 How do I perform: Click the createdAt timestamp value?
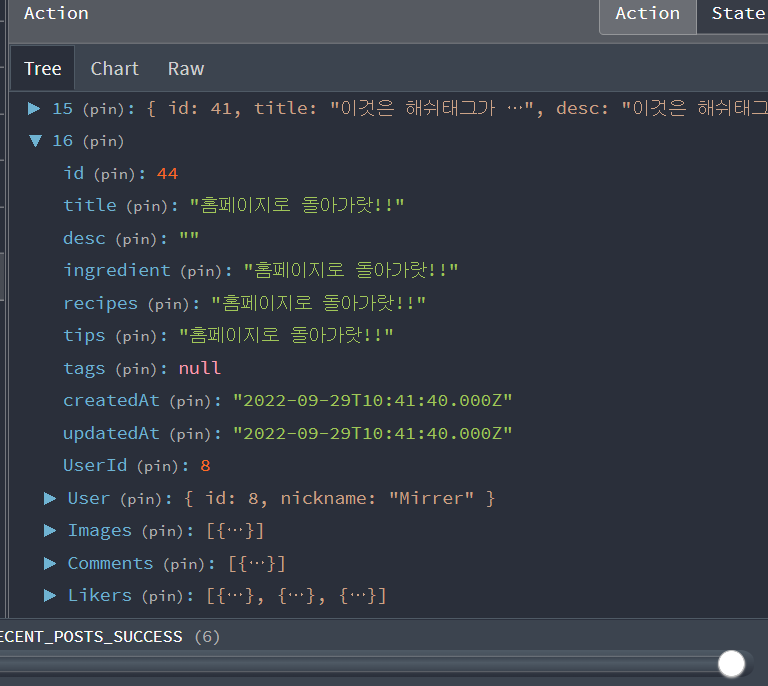373,401
